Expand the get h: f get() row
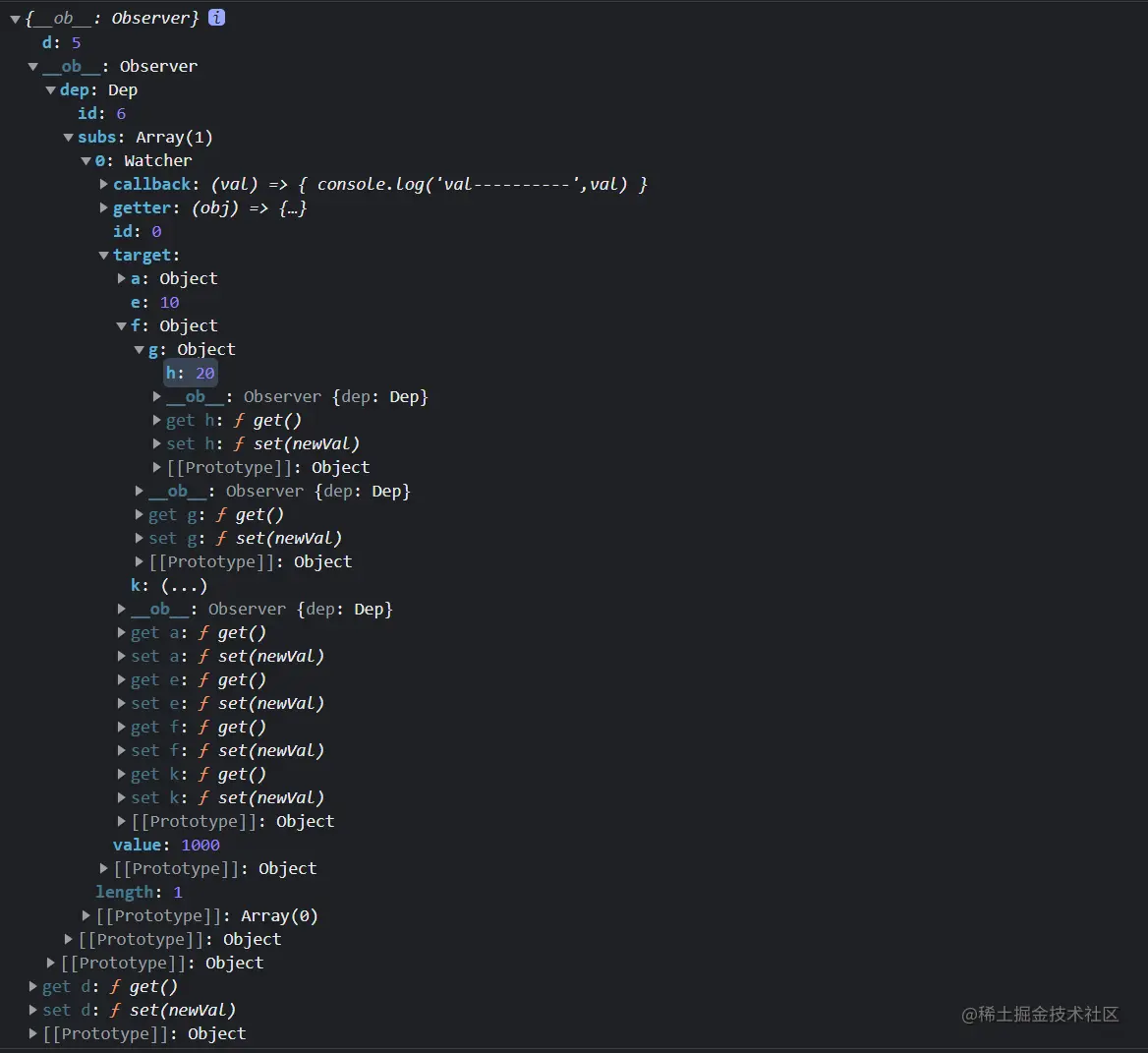 [x=156, y=421]
